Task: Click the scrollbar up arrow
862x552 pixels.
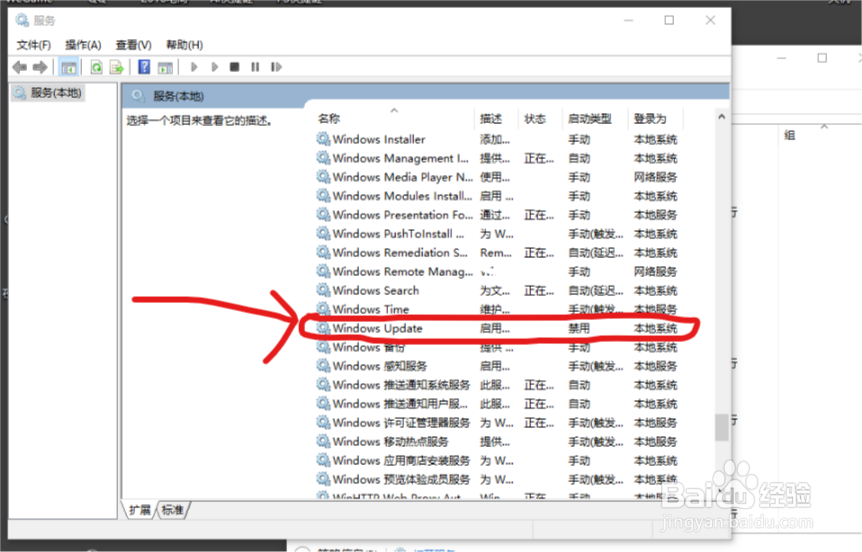Action: [x=721, y=117]
